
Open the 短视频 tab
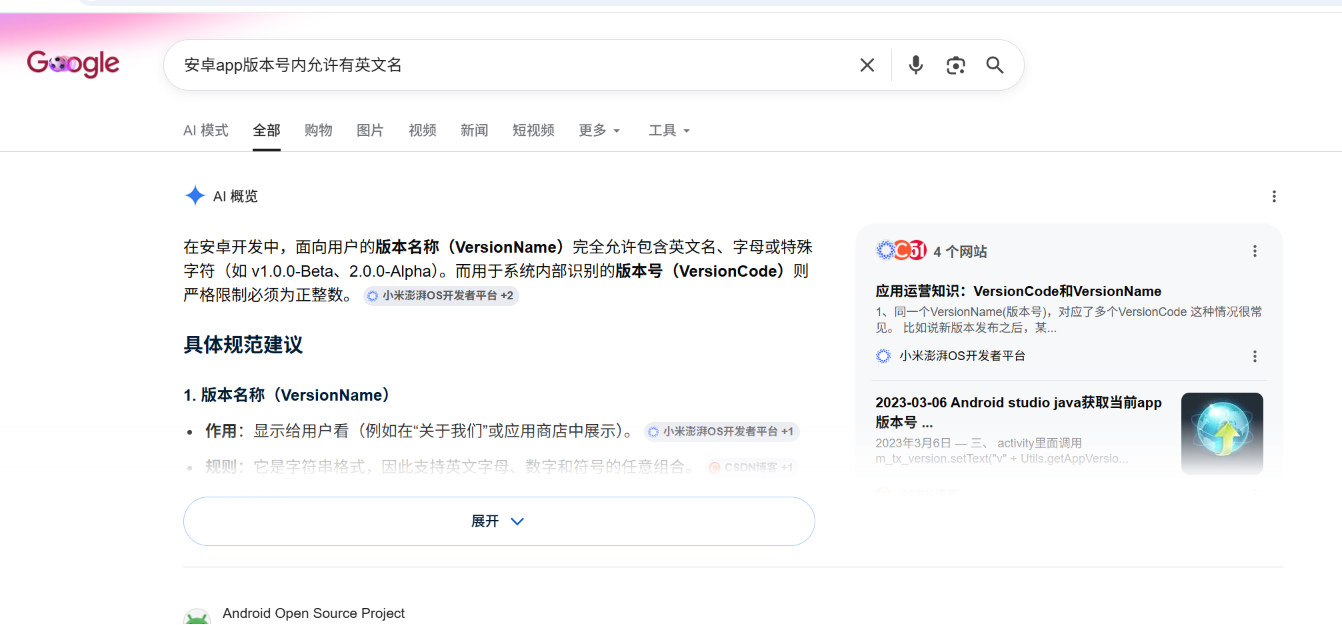[x=534, y=130]
